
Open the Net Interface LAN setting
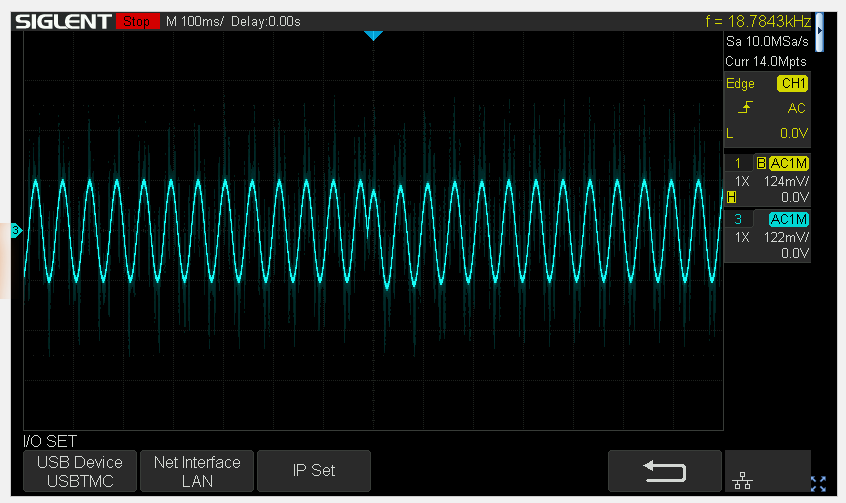pyautogui.click(x=197, y=471)
